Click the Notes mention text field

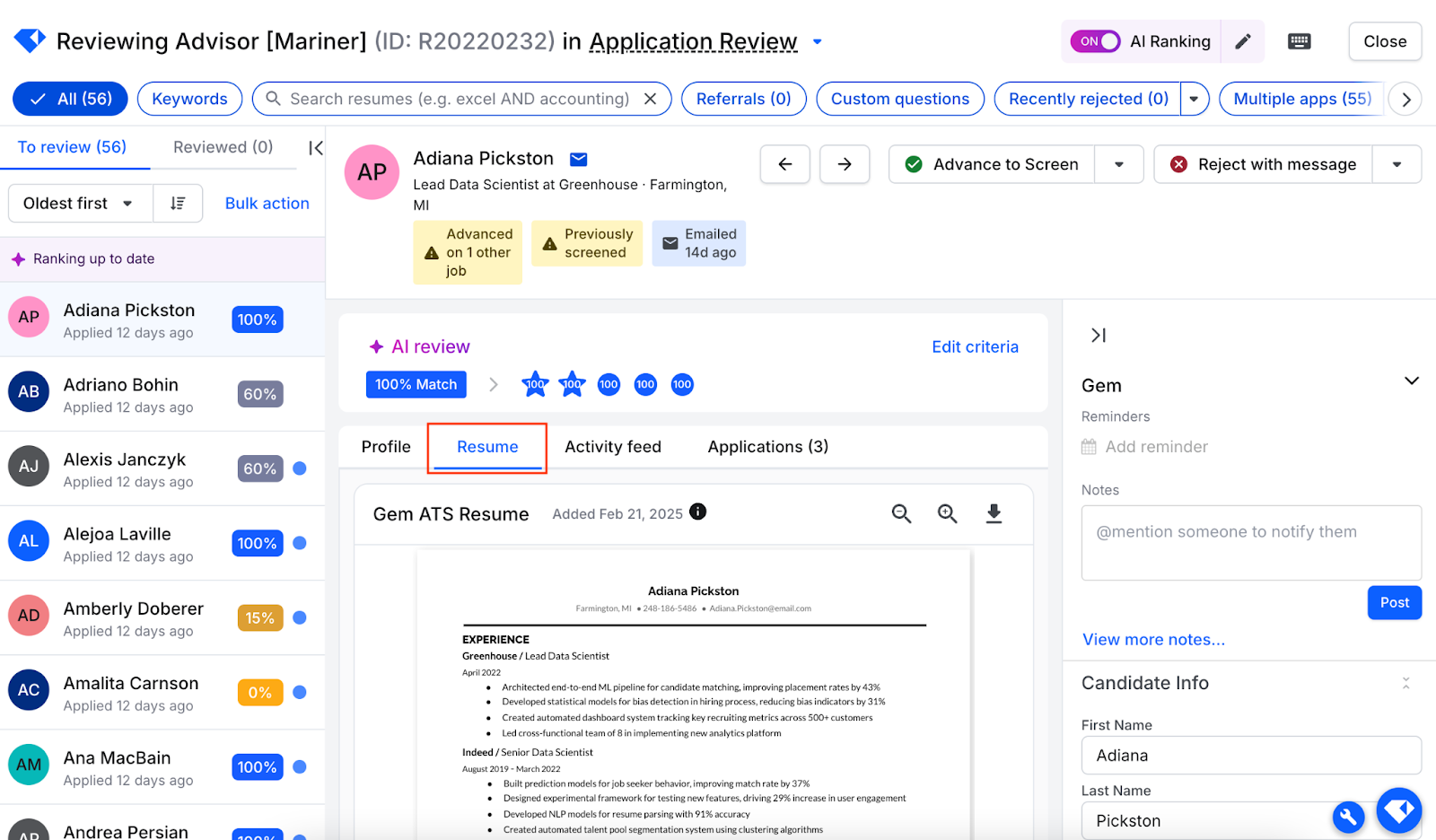(1251, 543)
